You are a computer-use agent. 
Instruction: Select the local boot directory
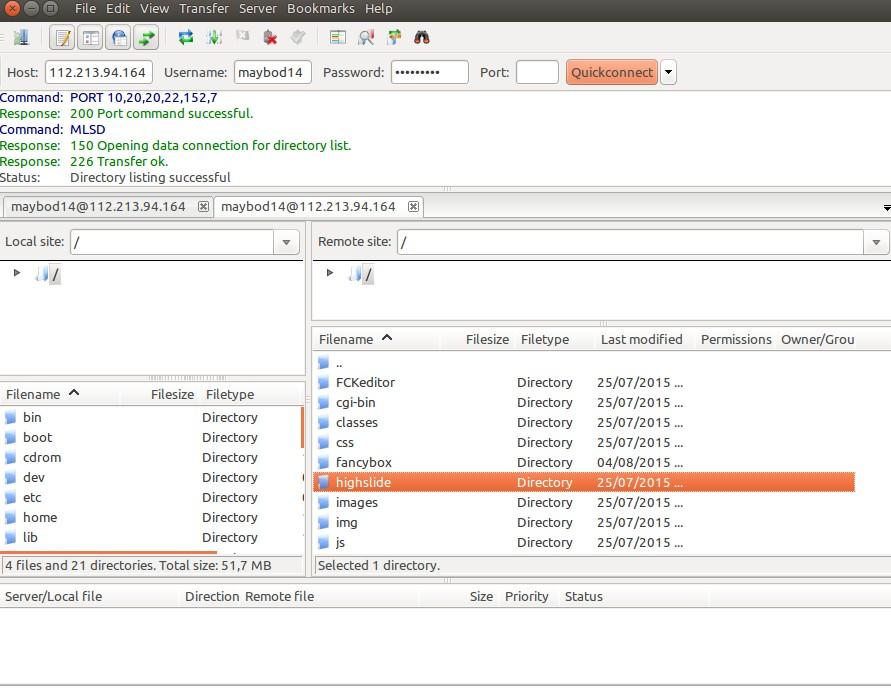tap(151, 437)
